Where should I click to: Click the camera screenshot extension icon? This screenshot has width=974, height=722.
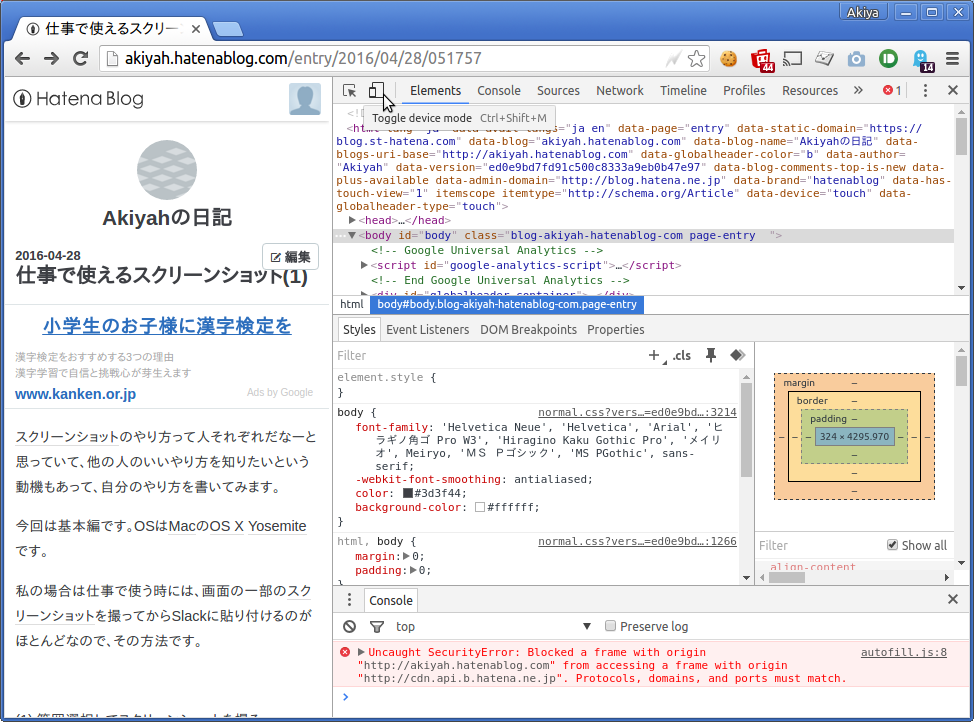(x=856, y=59)
